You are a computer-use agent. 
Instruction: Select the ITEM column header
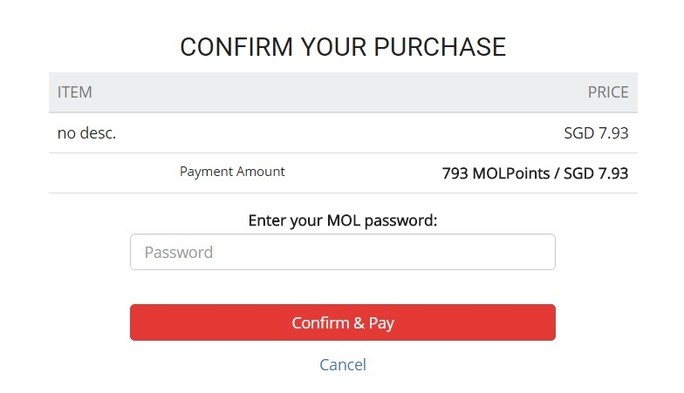[x=75, y=92]
